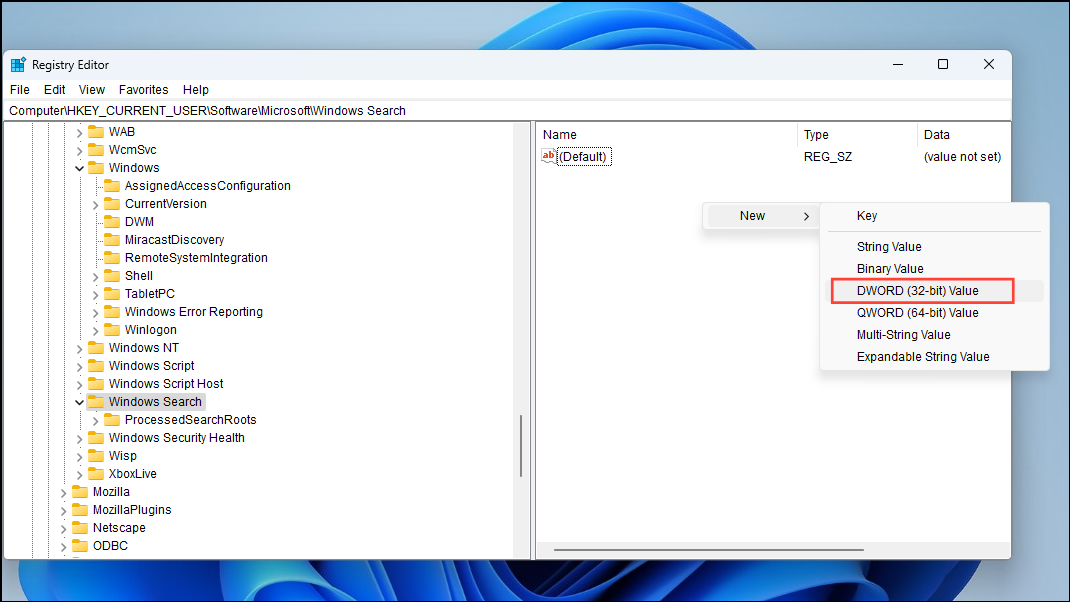Click the Name column header
This screenshot has height=602, width=1070.
(x=667, y=134)
